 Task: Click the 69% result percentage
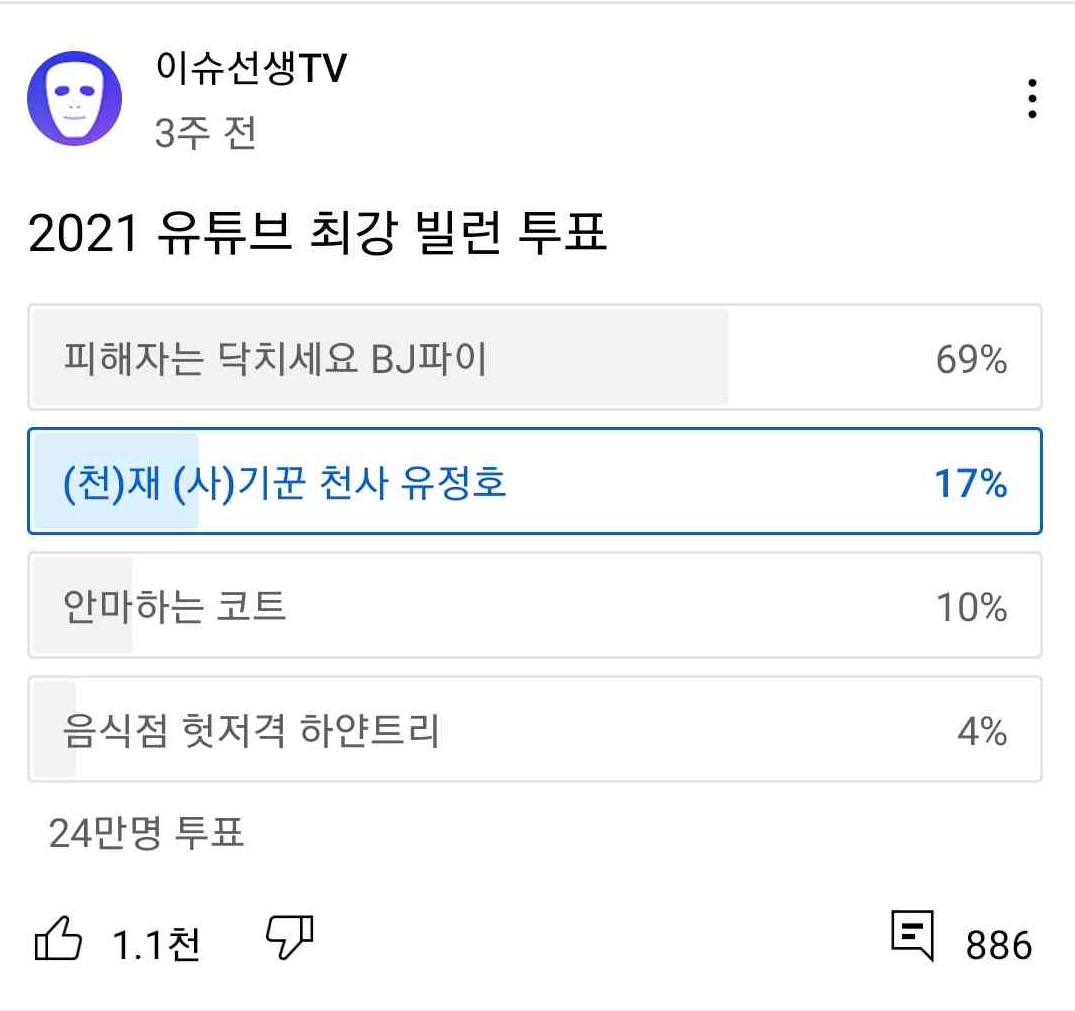point(971,360)
